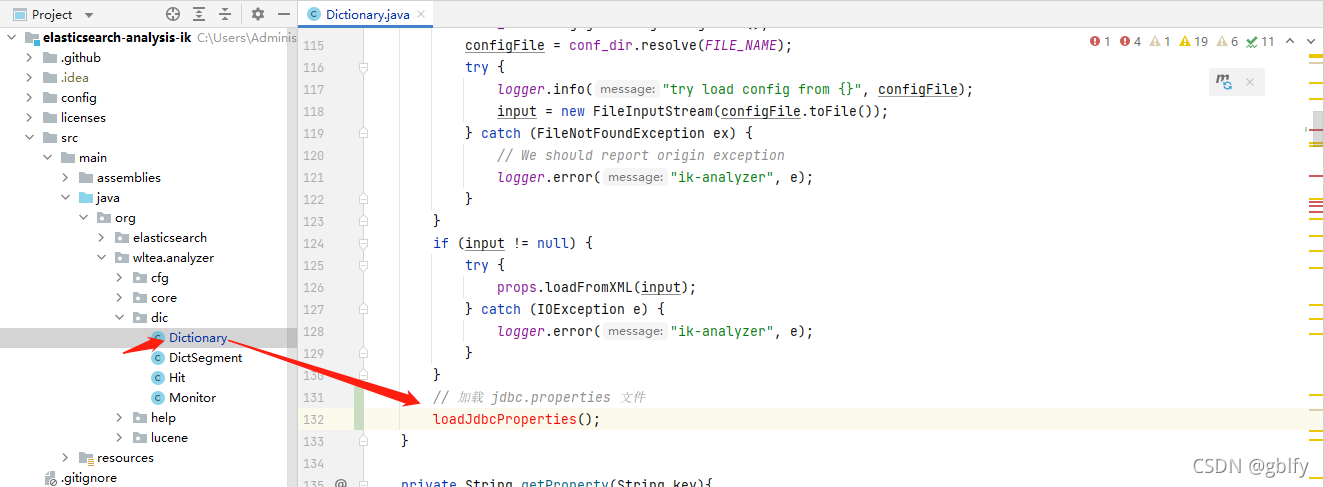Toggle code fold at line 119
The width and height of the screenshot is (1324, 487).
pyautogui.click(x=363, y=133)
